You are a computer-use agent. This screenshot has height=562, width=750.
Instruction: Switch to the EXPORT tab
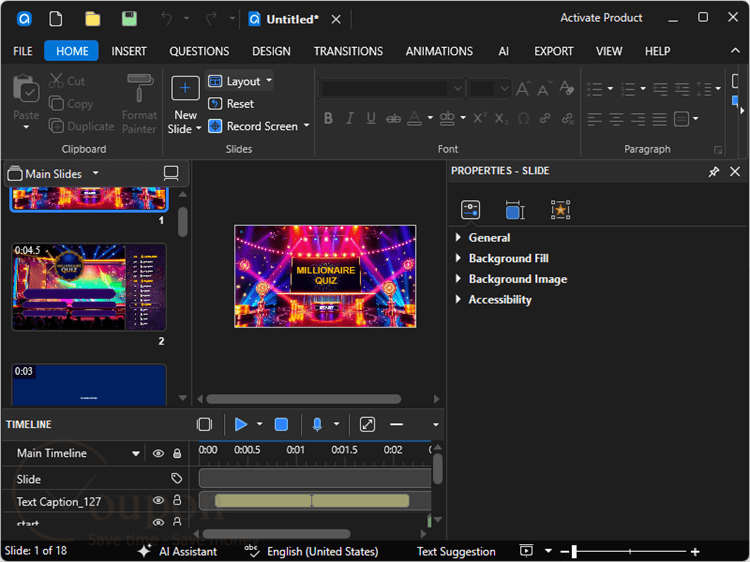[x=553, y=51]
